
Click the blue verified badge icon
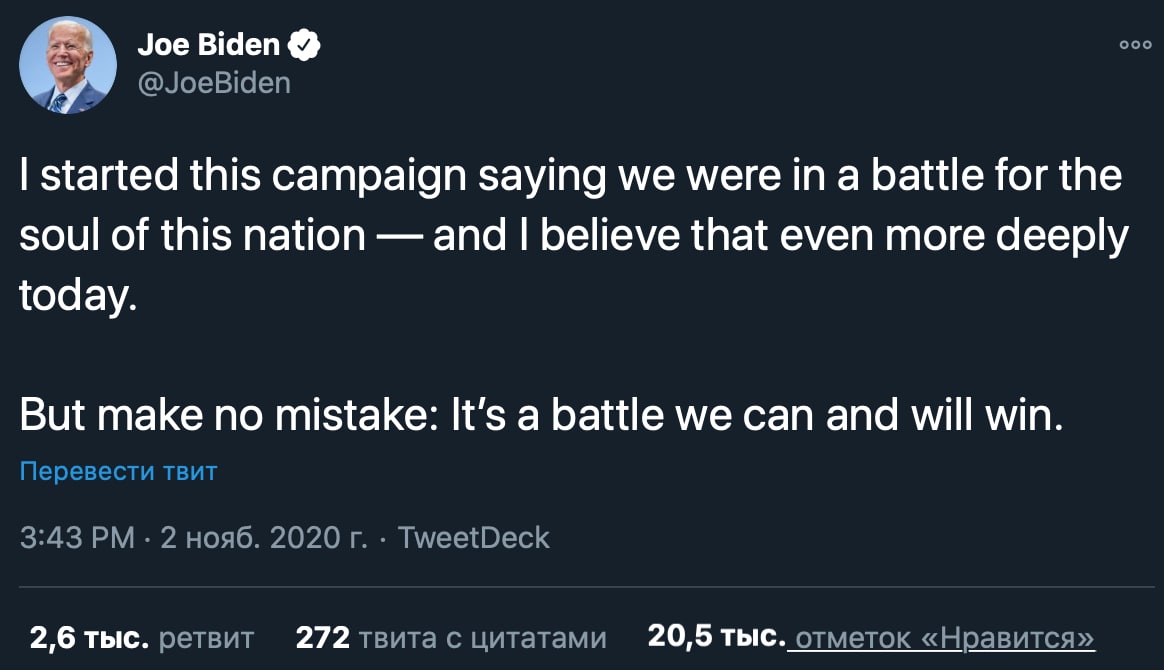click(x=304, y=45)
